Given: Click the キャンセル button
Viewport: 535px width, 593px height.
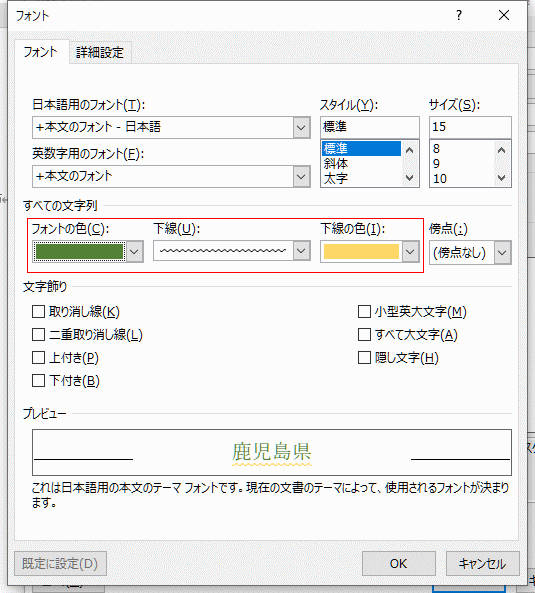Looking at the screenshot, I should [482, 564].
